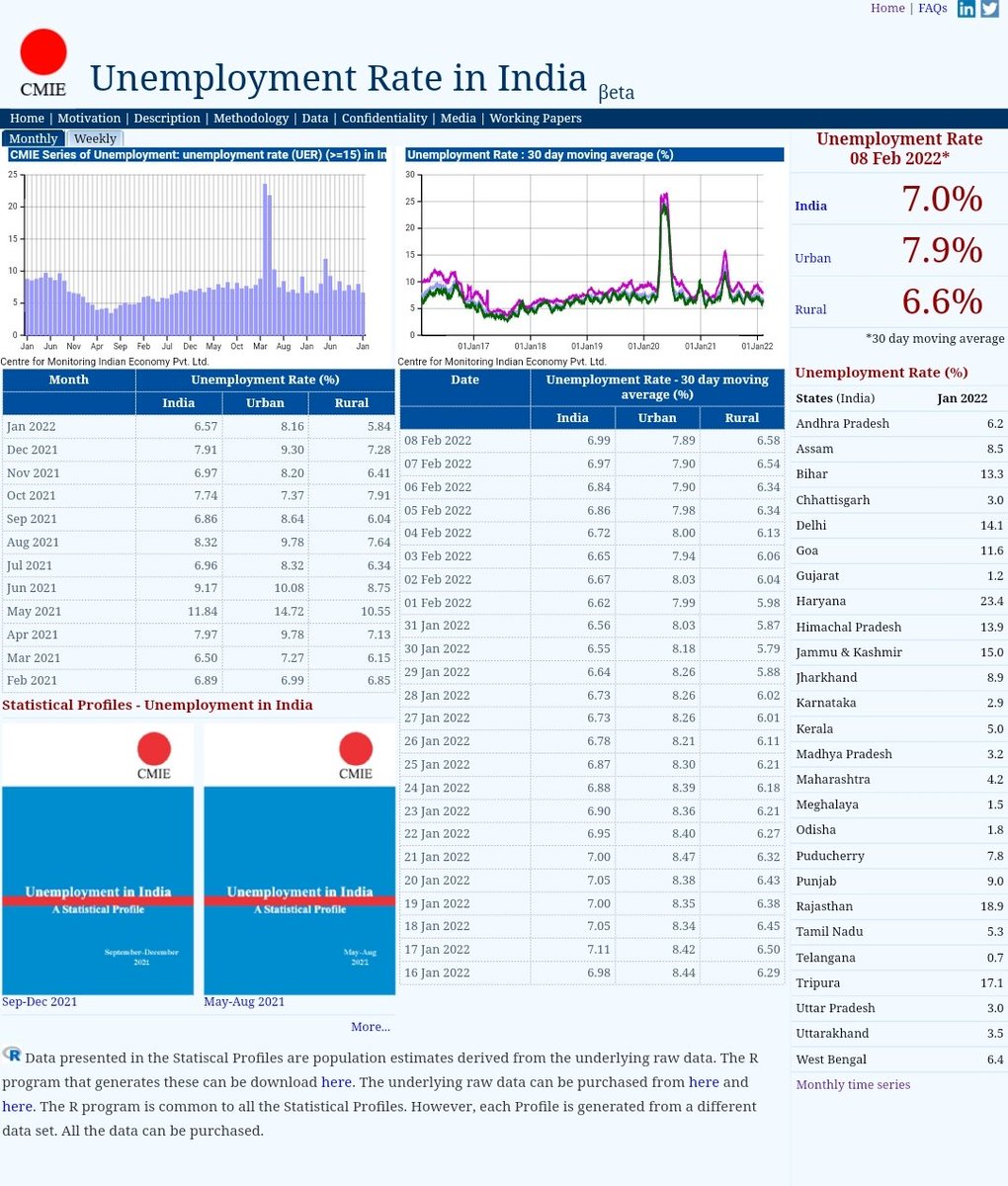
Task: Click the Statistical Profiles section heading
Action: [x=157, y=706]
